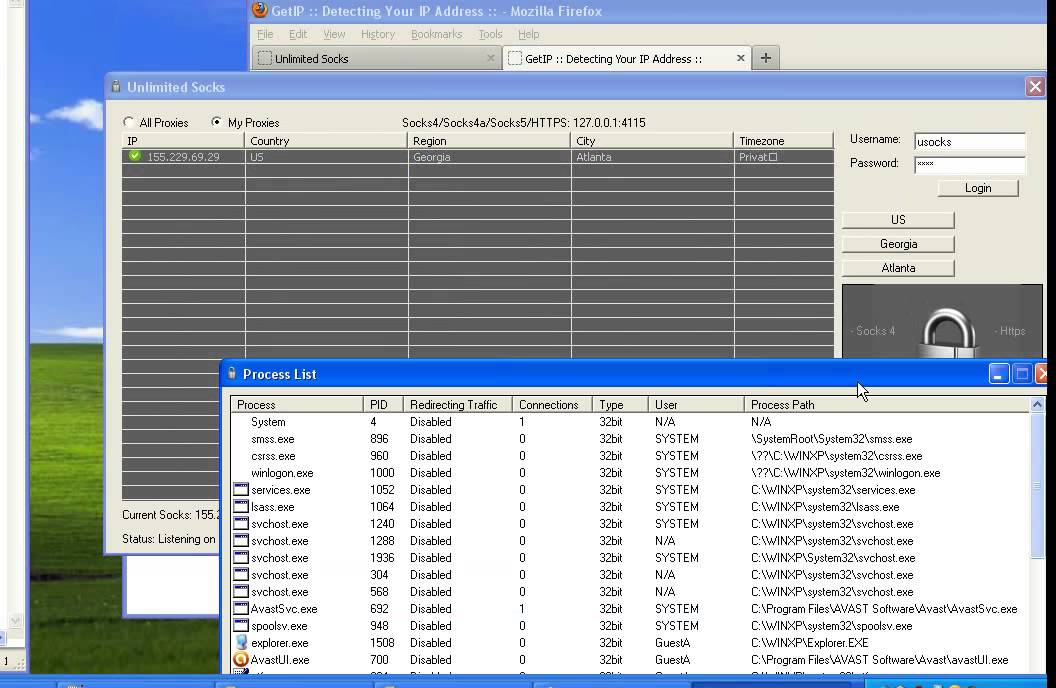Viewport: 1056px width, 688px height.
Task: Click the green check icon beside 155.229.69.29
Action: 135,156
